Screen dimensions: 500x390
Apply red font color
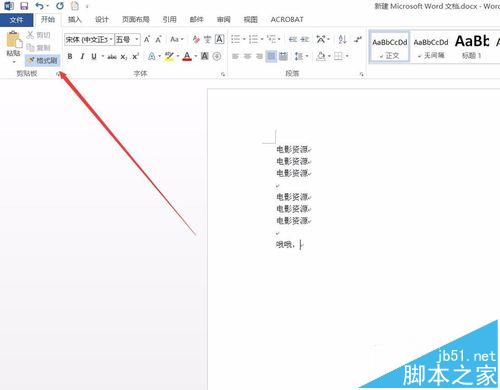click(x=187, y=57)
